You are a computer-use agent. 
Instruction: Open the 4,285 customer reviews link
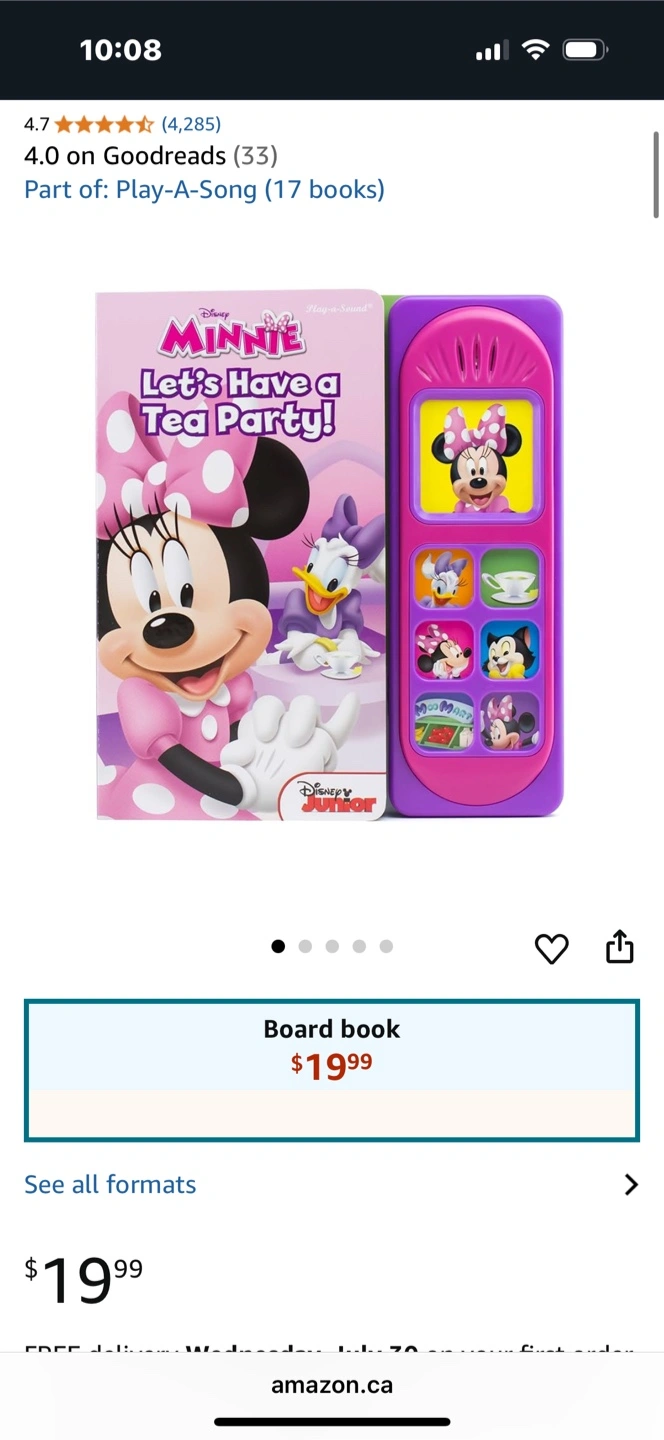click(191, 125)
